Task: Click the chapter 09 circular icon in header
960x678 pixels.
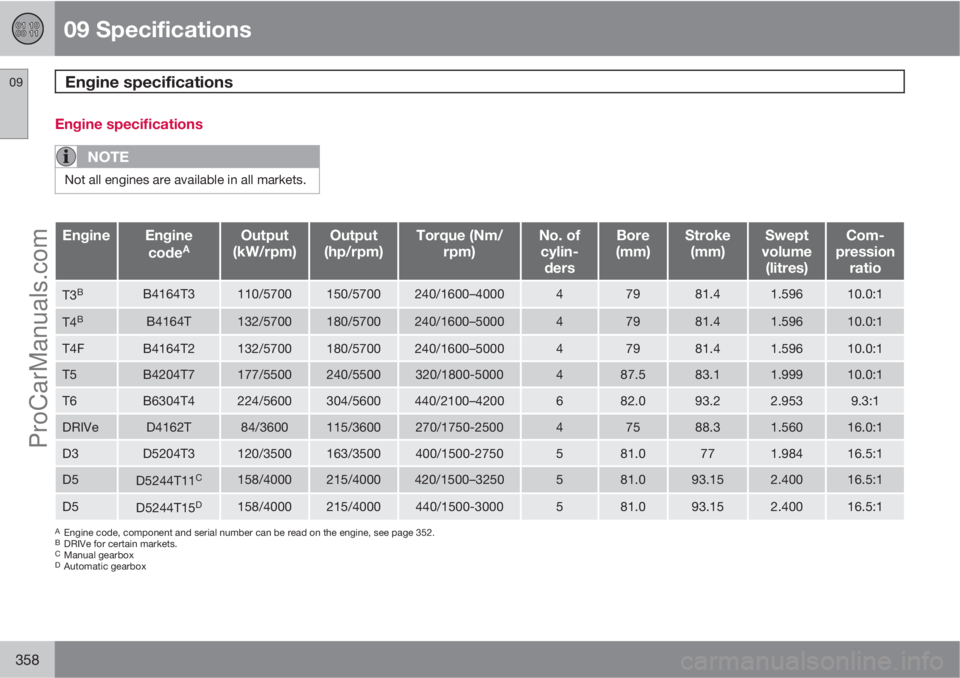Action: 28,29
